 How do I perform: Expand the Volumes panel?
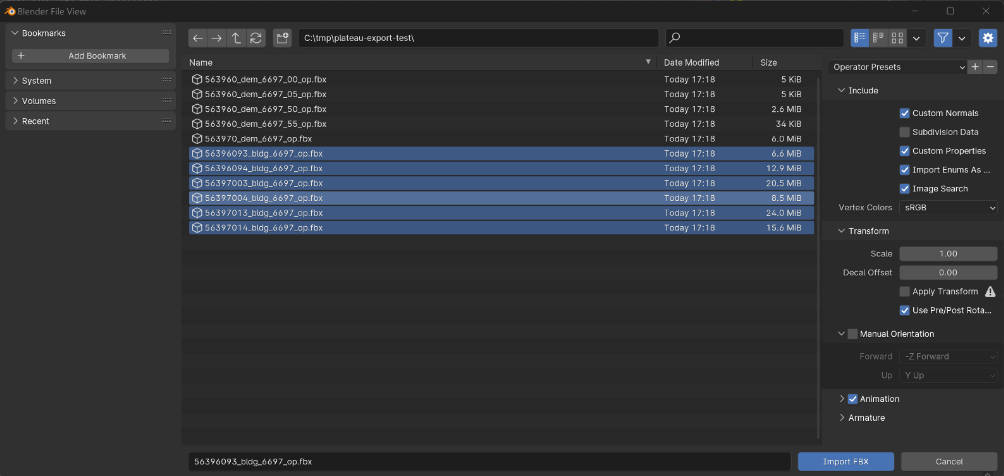click(15, 101)
